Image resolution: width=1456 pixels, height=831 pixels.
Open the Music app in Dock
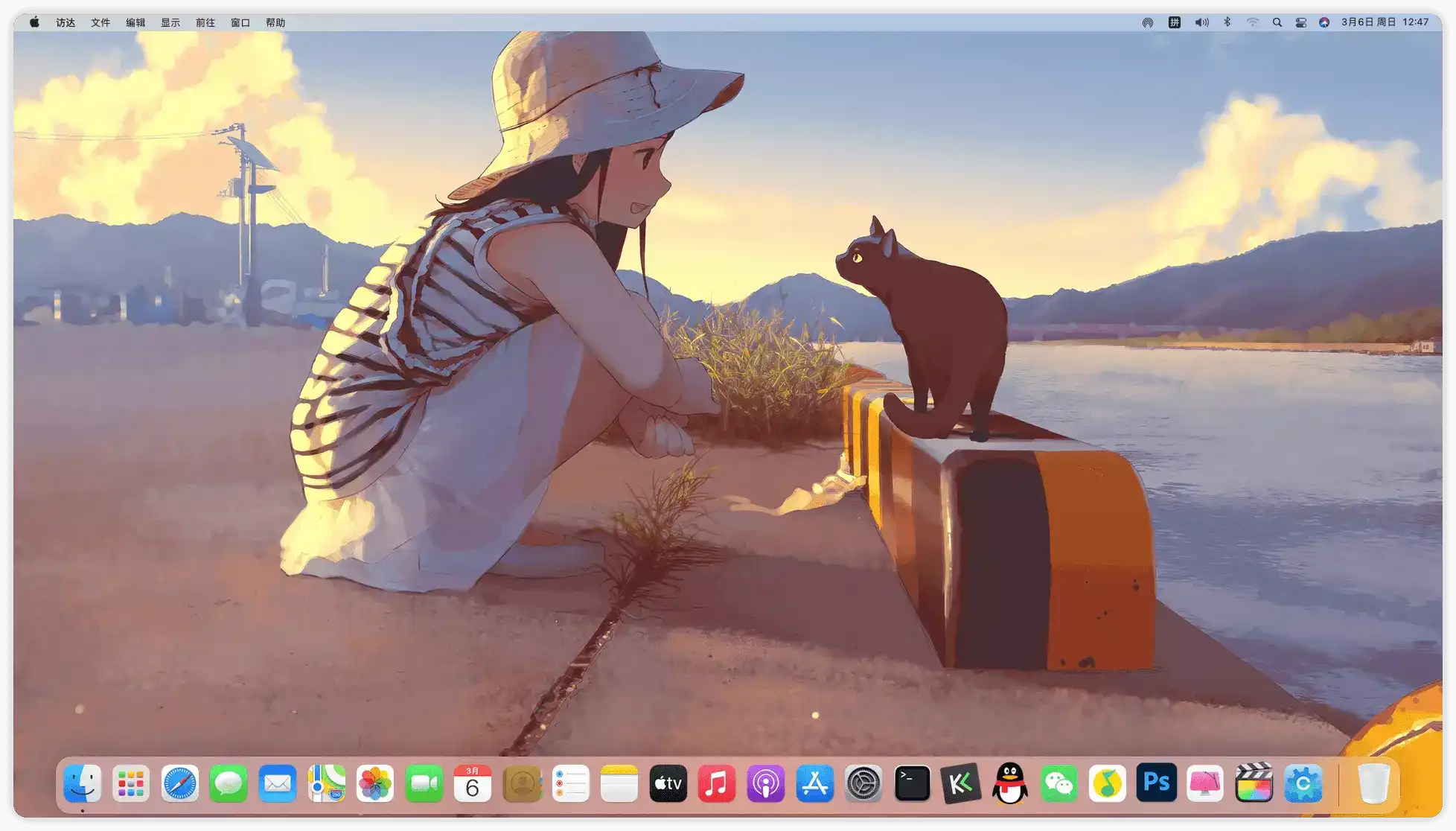[x=717, y=783]
